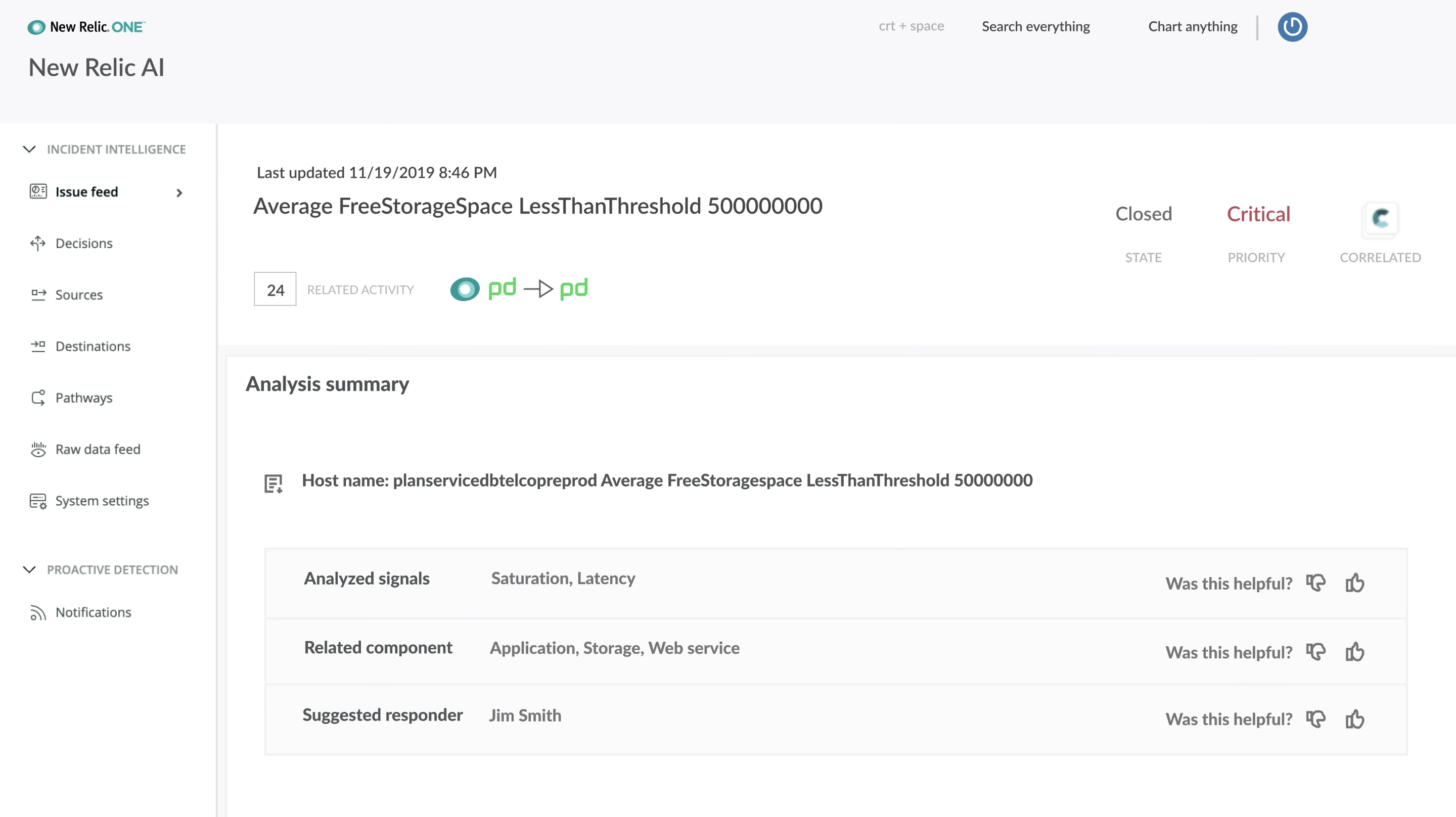The height and width of the screenshot is (817, 1456).
Task: Click the PRIORITY column label
Action: coord(1256,257)
